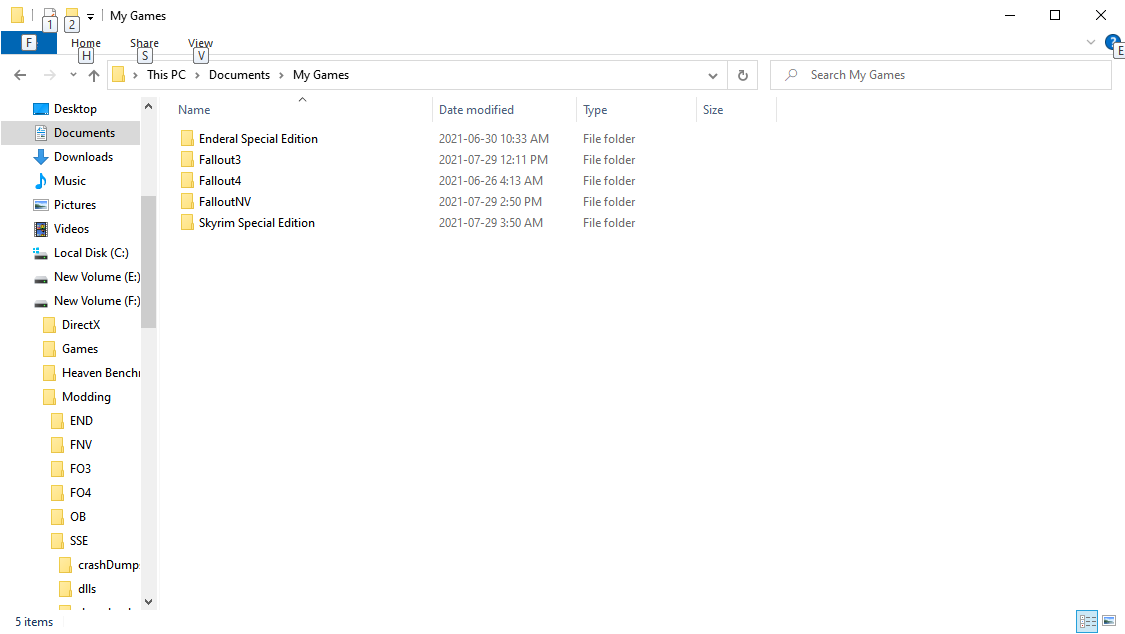1125x634 pixels.
Task: Open Games folder in navigation tree
Action: click(80, 349)
